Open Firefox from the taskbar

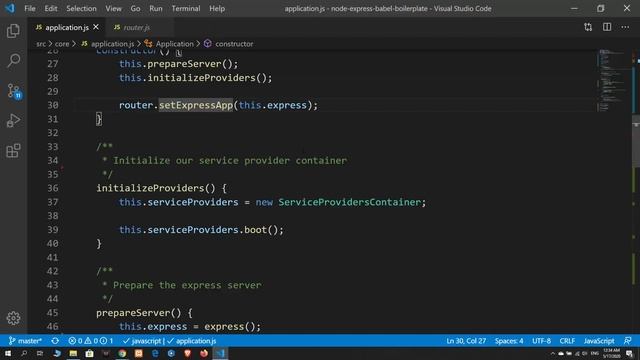204,353
